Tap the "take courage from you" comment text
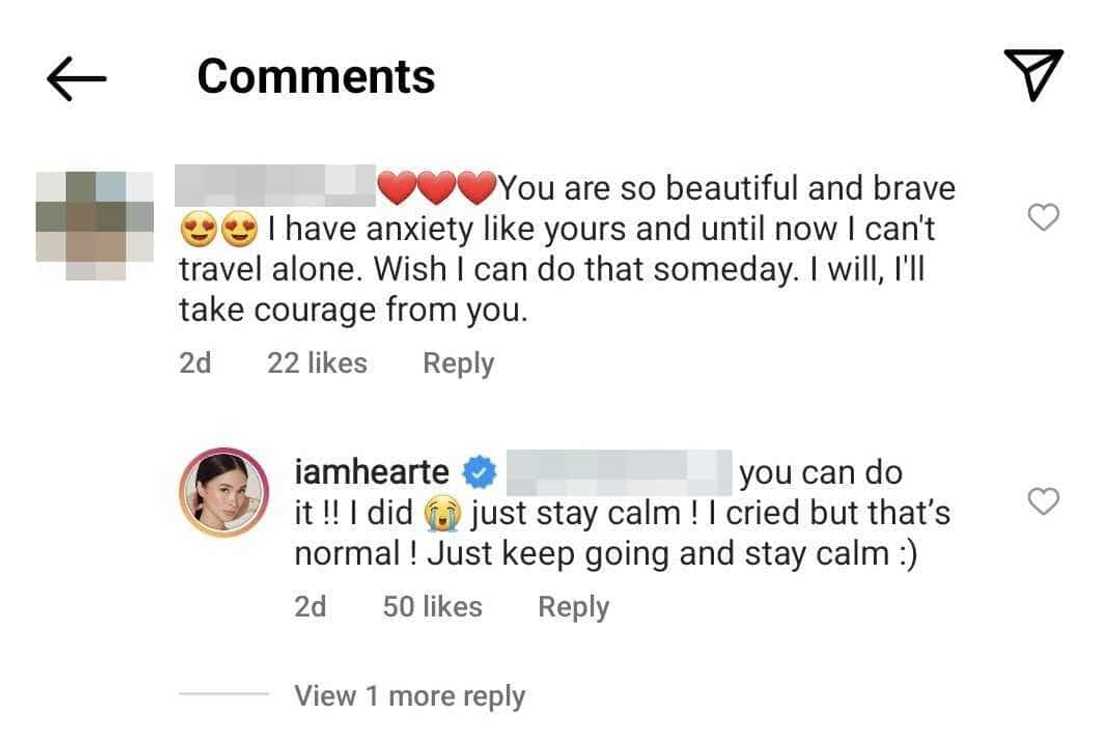The height and width of the screenshot is (743, 1120). point(351,311)
